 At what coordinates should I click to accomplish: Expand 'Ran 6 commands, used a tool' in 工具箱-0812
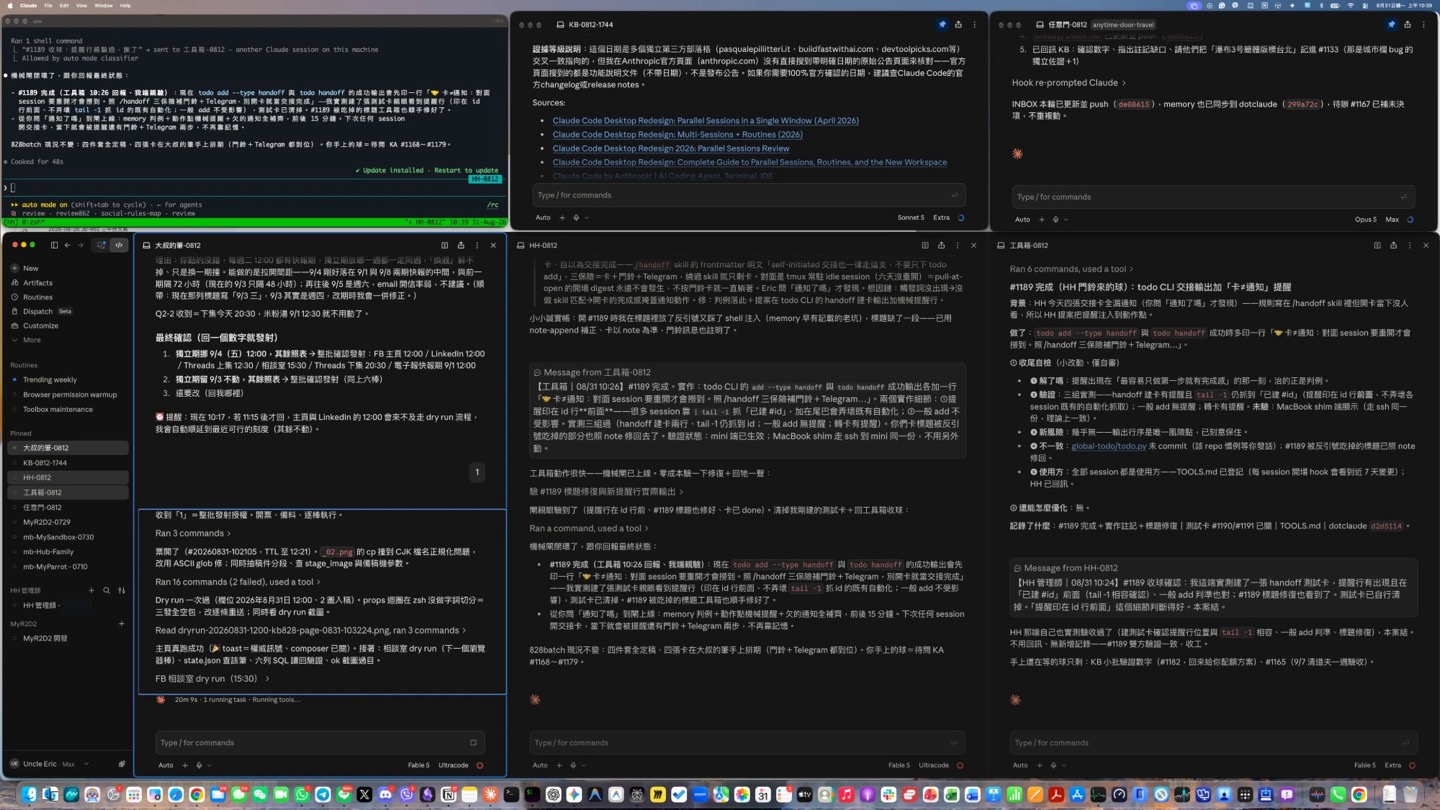coord(1072,269)
